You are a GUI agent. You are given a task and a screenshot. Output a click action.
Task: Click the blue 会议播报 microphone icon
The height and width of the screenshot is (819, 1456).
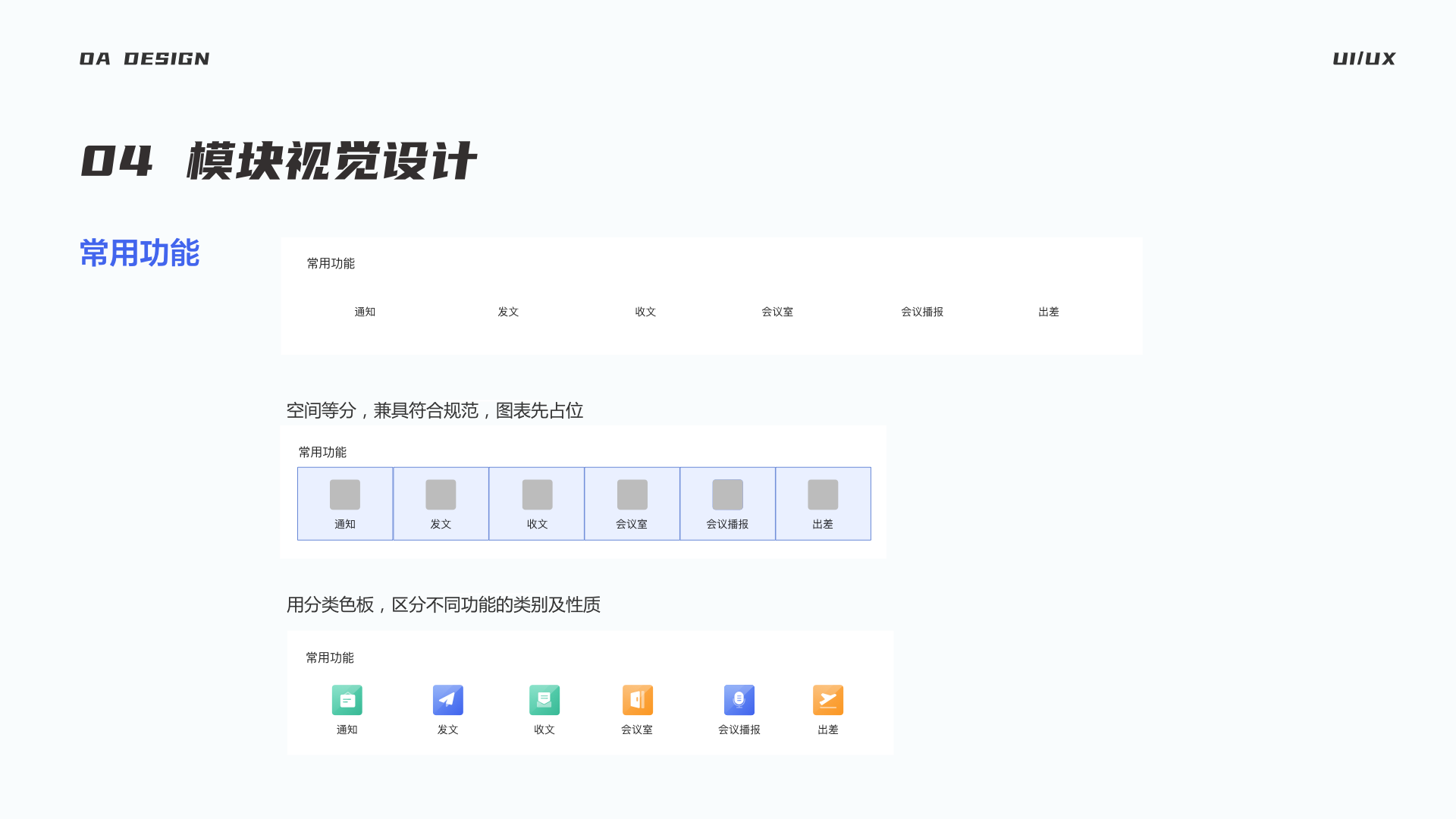(x=739, y=700)
